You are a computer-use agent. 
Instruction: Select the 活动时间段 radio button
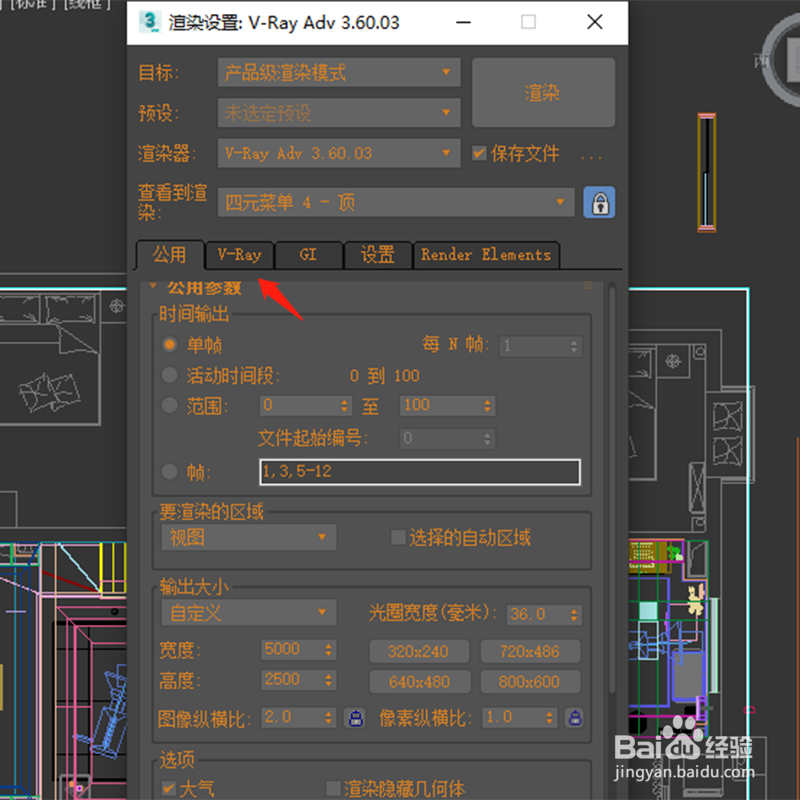tap(169, 376)
